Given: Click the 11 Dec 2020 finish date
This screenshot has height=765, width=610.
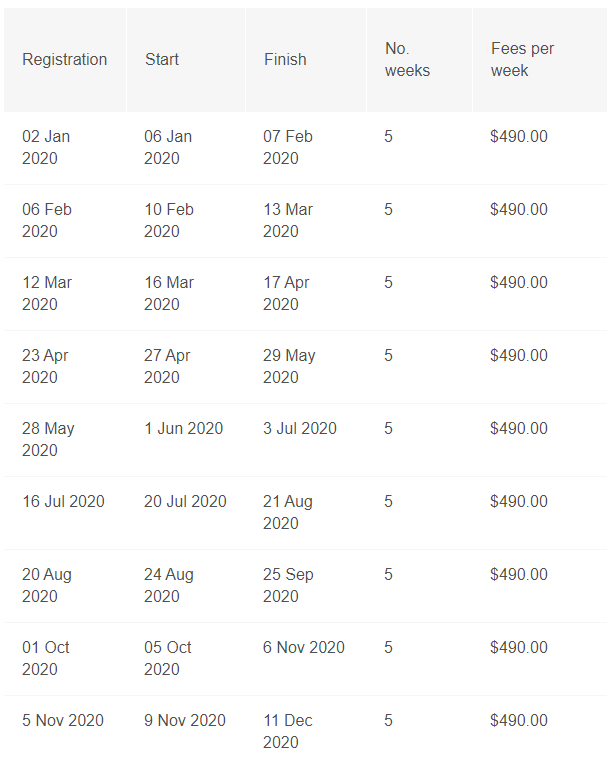Looking at the screenshot, I should pyautogui.click(x=288, y=731).
